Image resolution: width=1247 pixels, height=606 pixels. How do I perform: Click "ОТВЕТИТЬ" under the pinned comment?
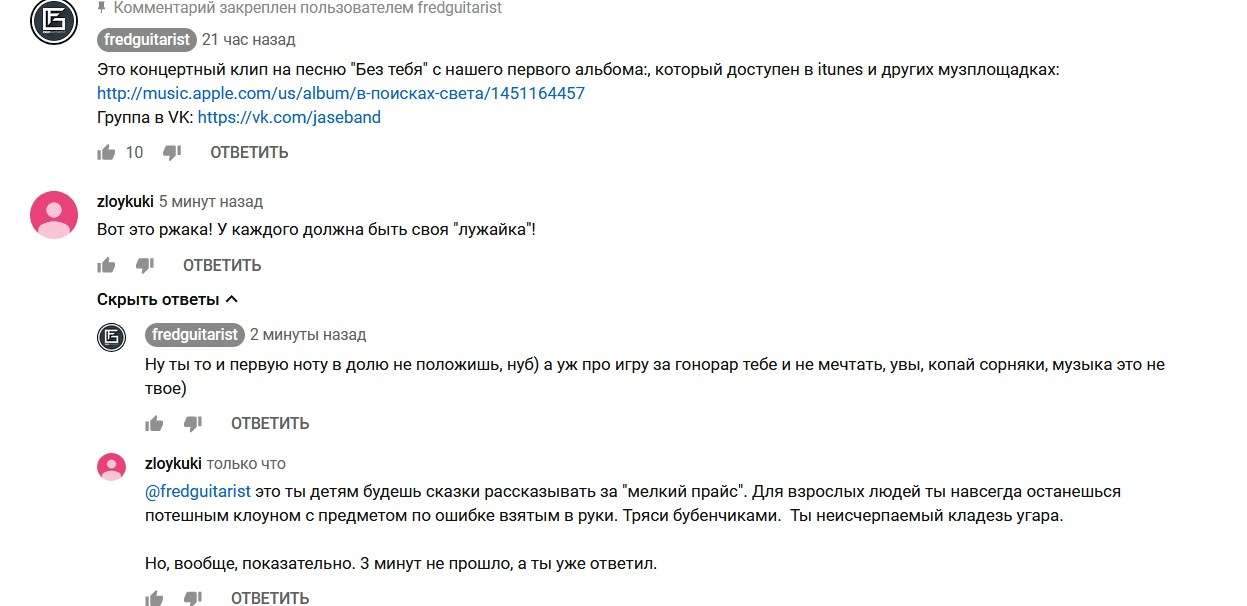(249, 152)
